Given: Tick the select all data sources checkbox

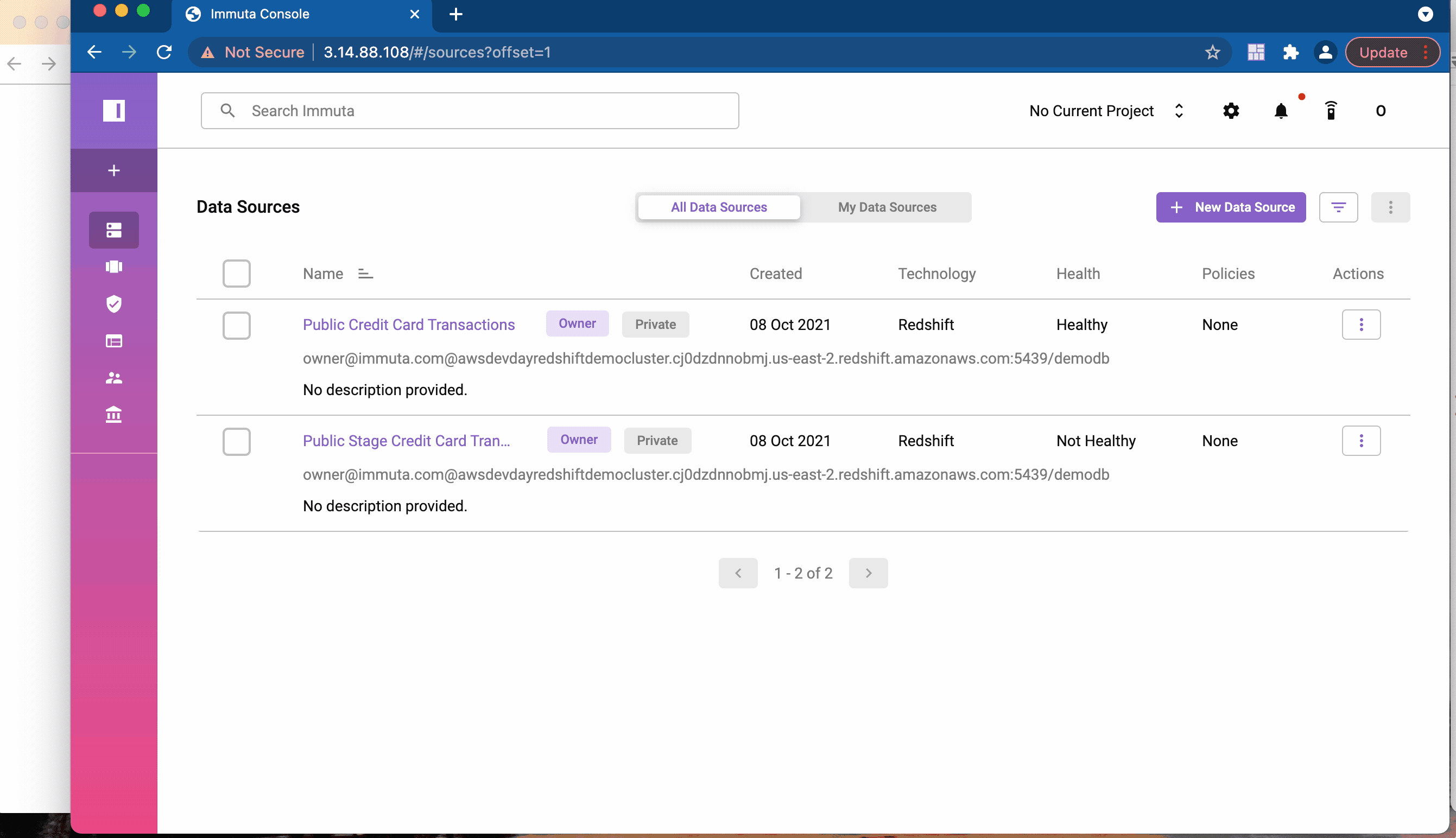Looking at the screenshot, I should click(x=237, y=274).
